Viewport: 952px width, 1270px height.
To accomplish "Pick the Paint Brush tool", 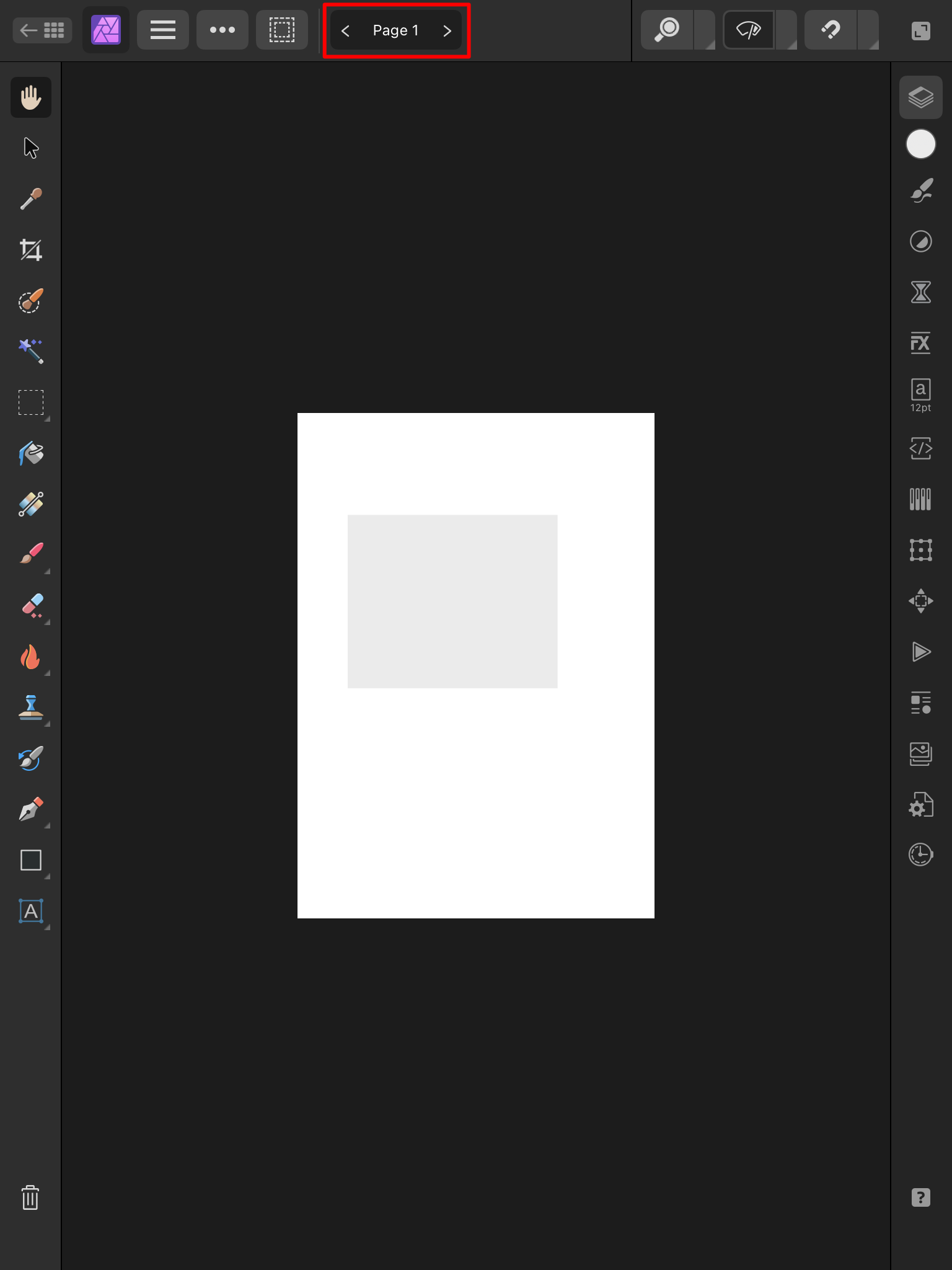I will [x=31, y=554].
